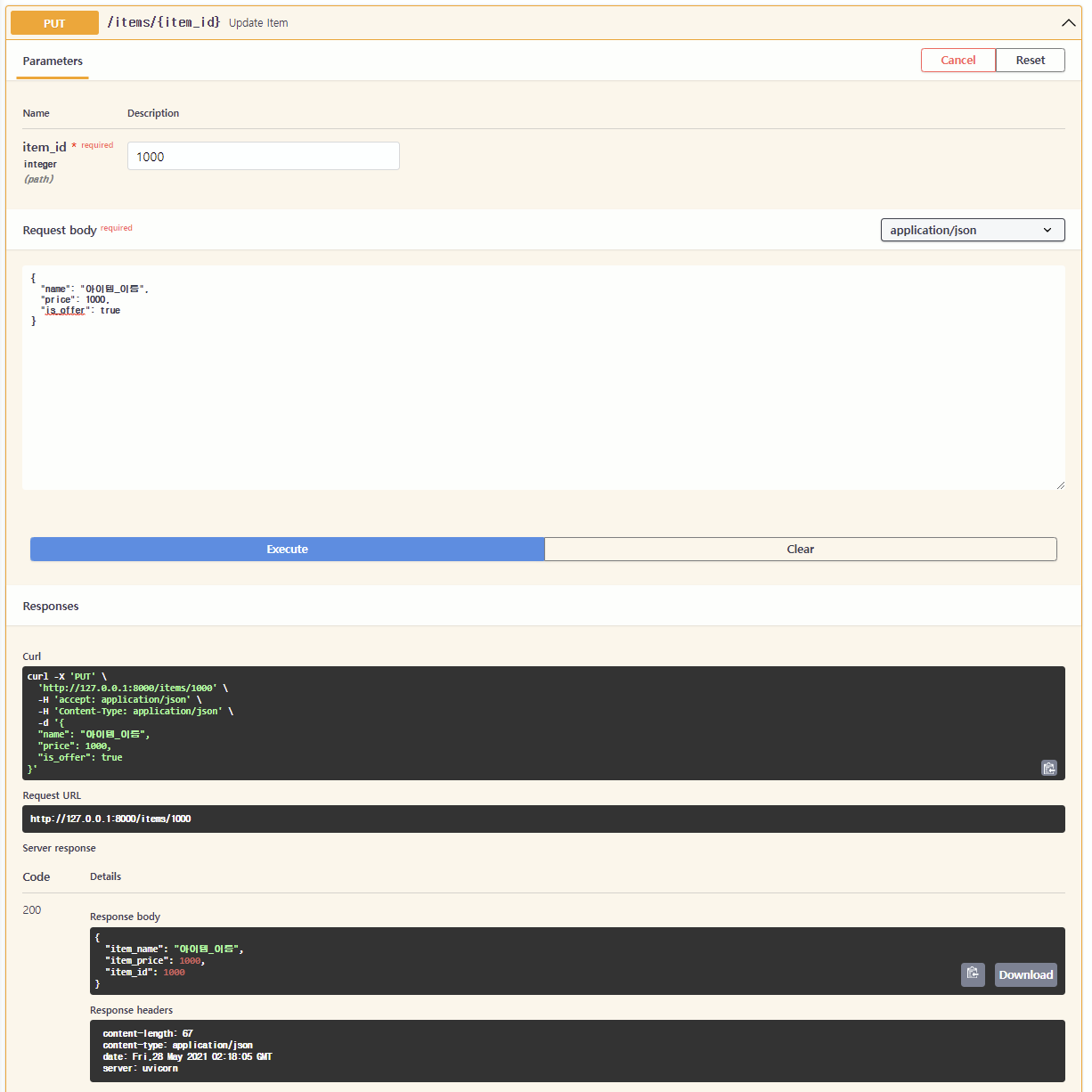This screenshot has height=1092, width=1092.
Task: Clear the response with Clear button
Action: coord(801,549)
